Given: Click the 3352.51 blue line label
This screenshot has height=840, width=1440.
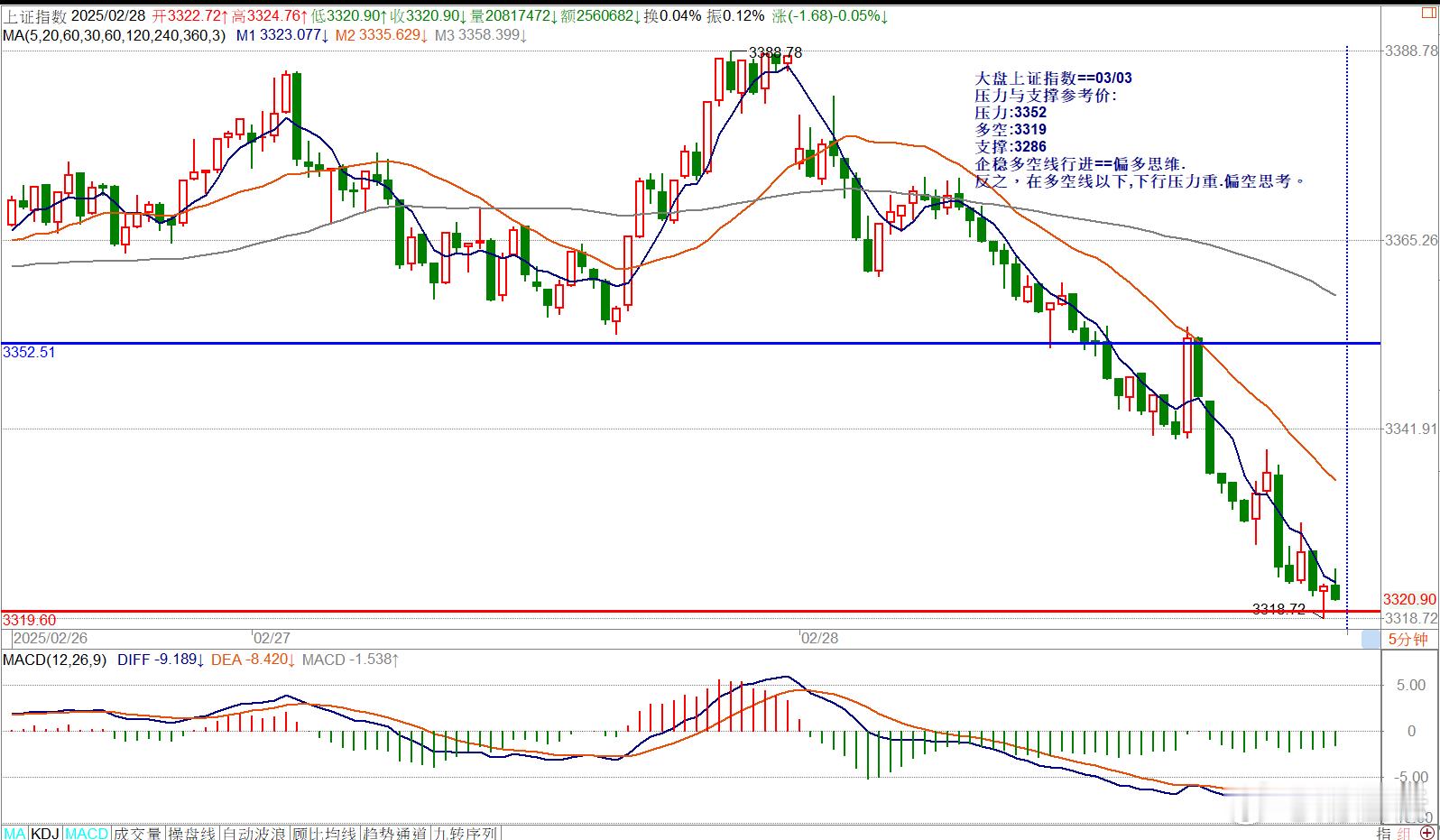Looking at the screenshot, I should click(29, 352).
